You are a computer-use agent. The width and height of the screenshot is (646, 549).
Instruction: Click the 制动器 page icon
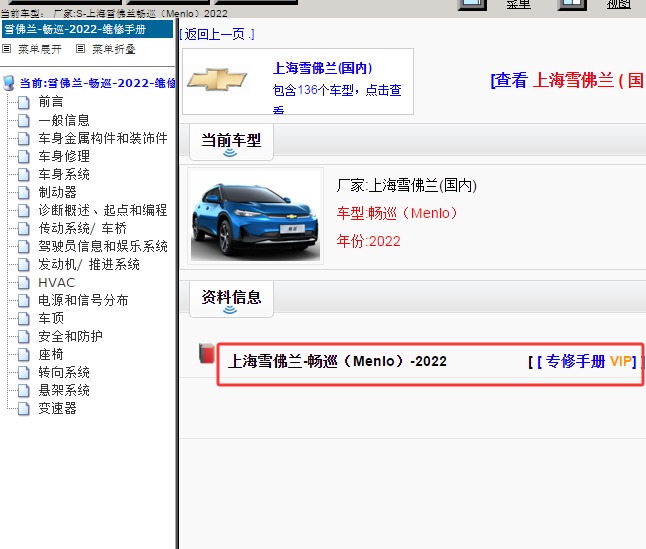pyautogui.click(x=24, y=192)
